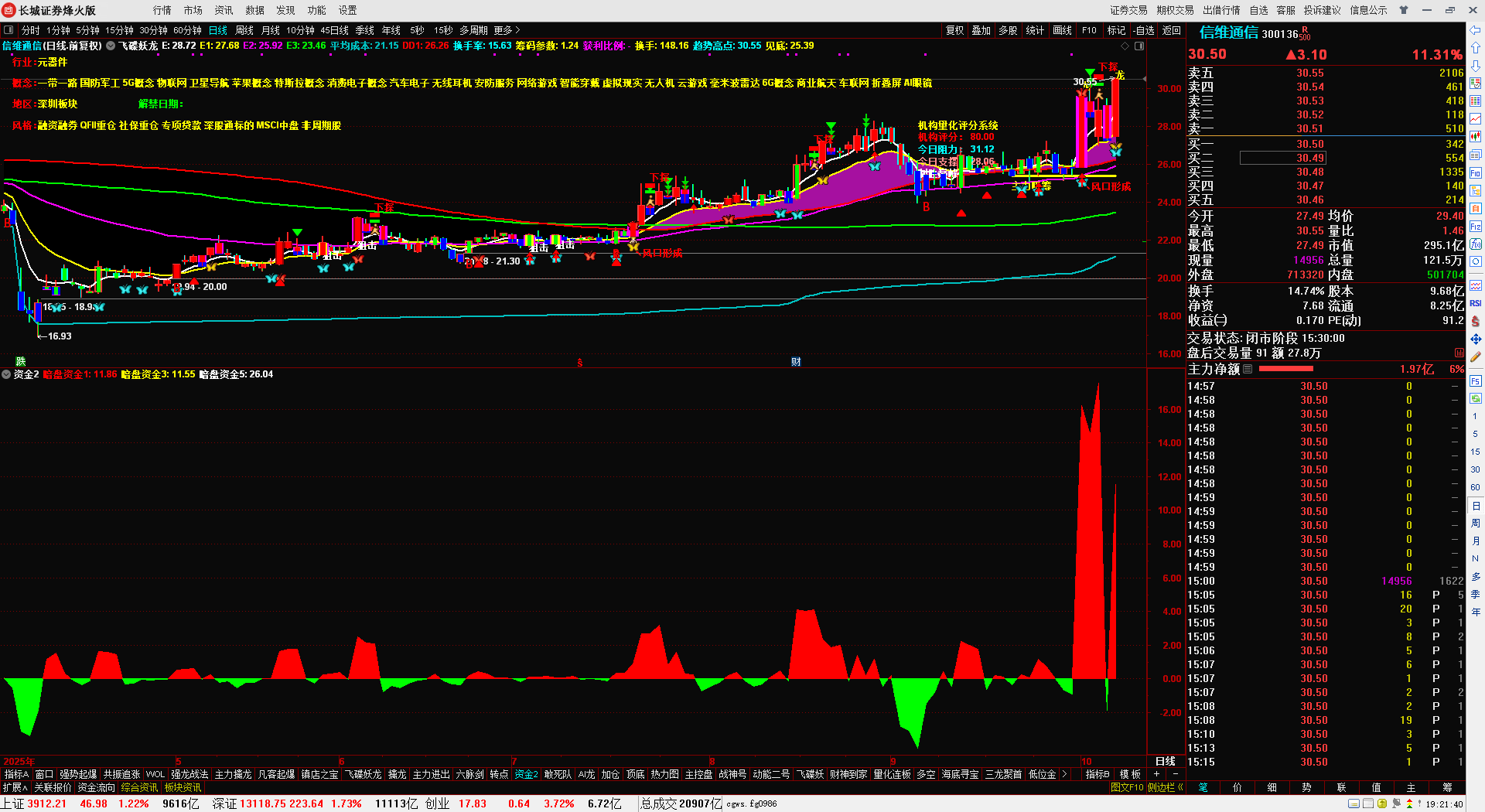This screenshot has width=1485, height=812.
Task: Select sidebar period 周
Action: (x=1476, y=523)
